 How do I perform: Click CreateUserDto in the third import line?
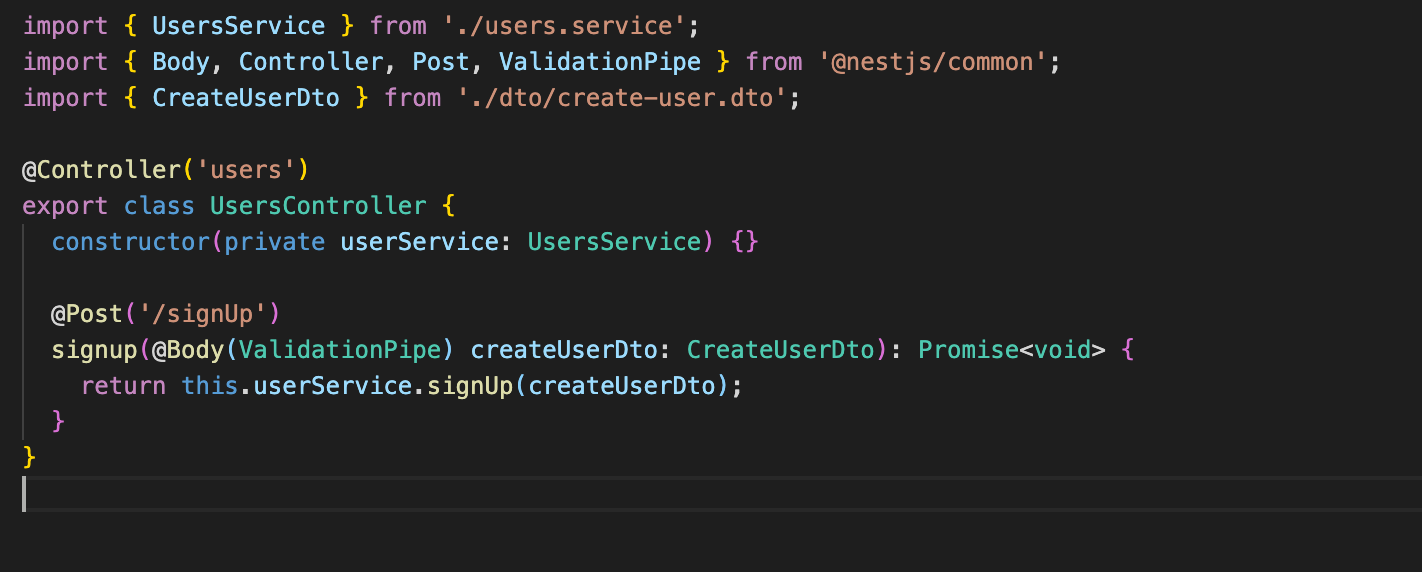point(246,97)
